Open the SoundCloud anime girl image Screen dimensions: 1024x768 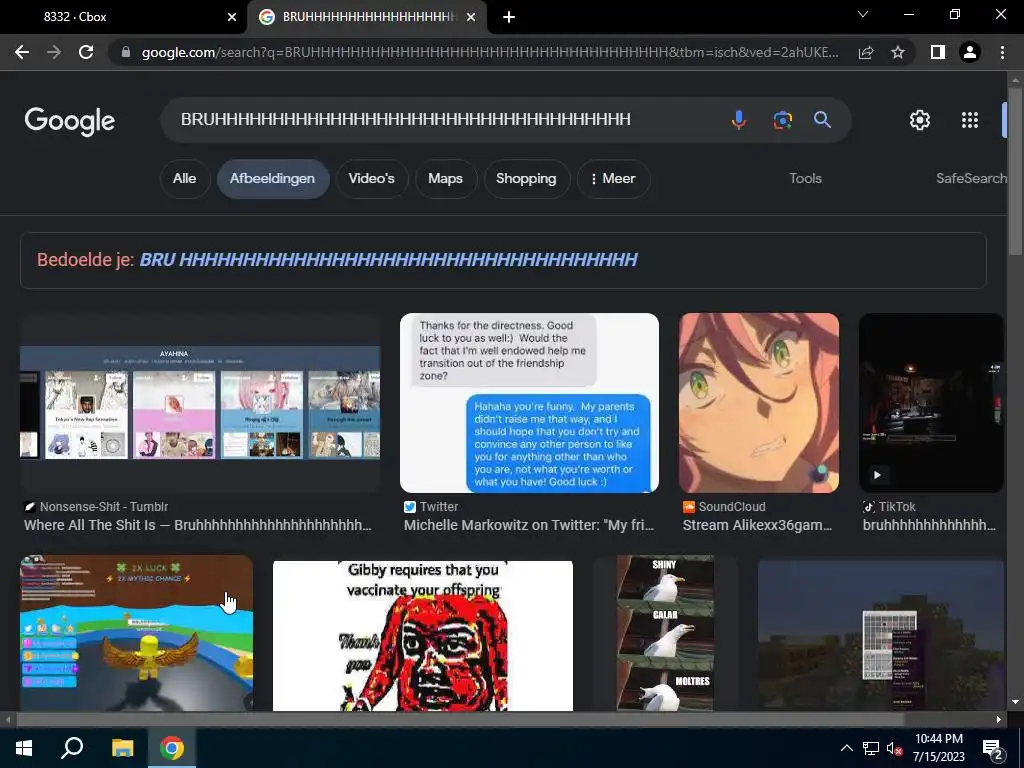(x=759, y=402)
